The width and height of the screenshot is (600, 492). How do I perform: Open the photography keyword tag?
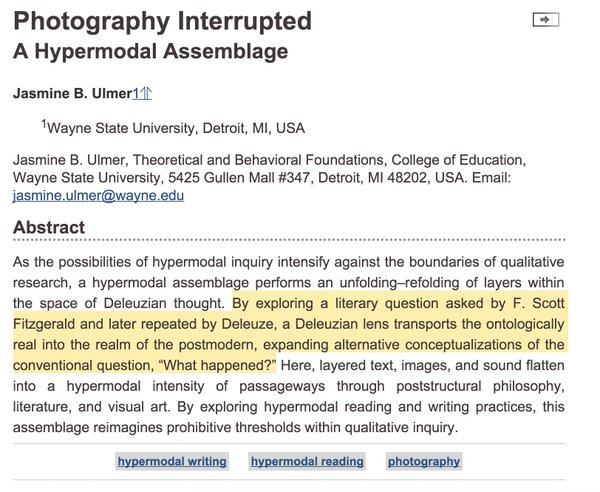[x=424, y=461]
